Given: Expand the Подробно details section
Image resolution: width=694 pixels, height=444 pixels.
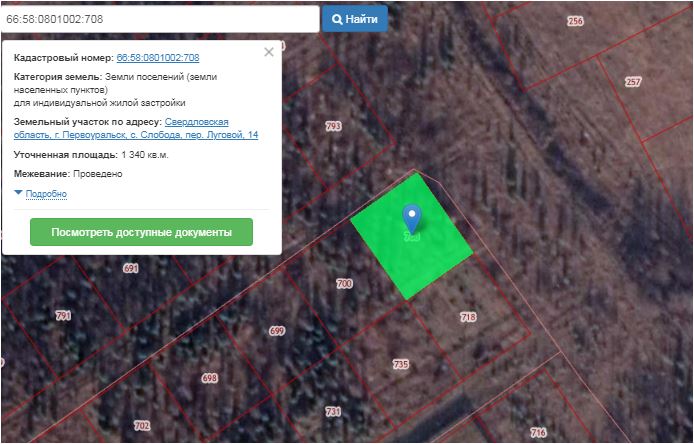Looking at the screenshot, I should tap(45, 193).
